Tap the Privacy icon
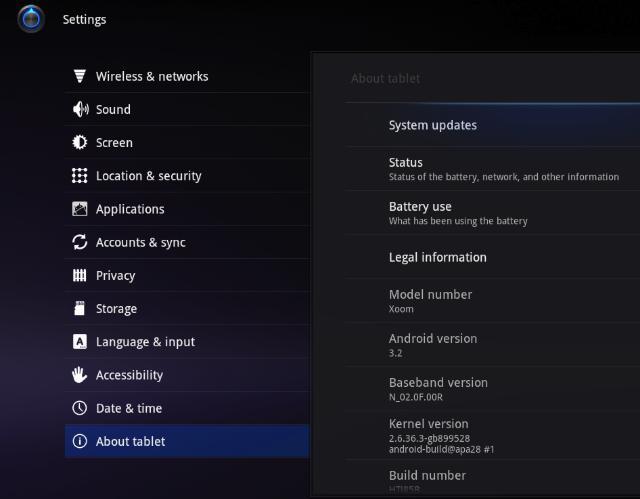The height and width of the screenshot is (499, 640). pos(80,275)
